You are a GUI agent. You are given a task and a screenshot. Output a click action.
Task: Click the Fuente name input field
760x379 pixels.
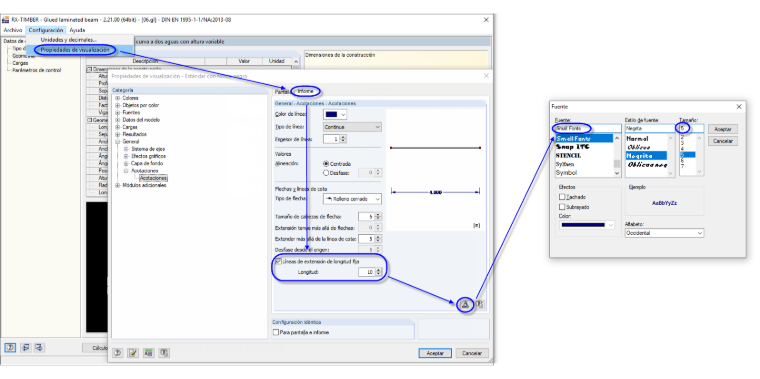588,128
